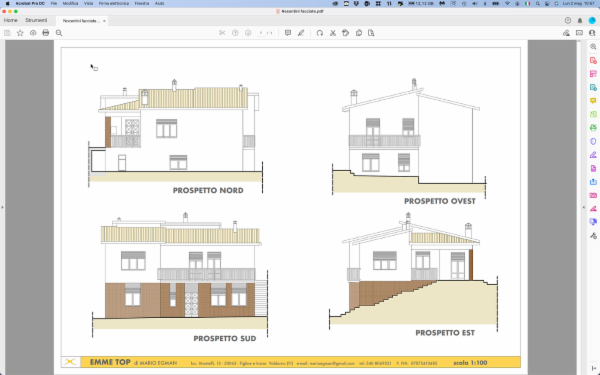Viewport: 600px width, 375px height.
Task: Add a comment with the speech bubble icon
Action: (288, 33)
